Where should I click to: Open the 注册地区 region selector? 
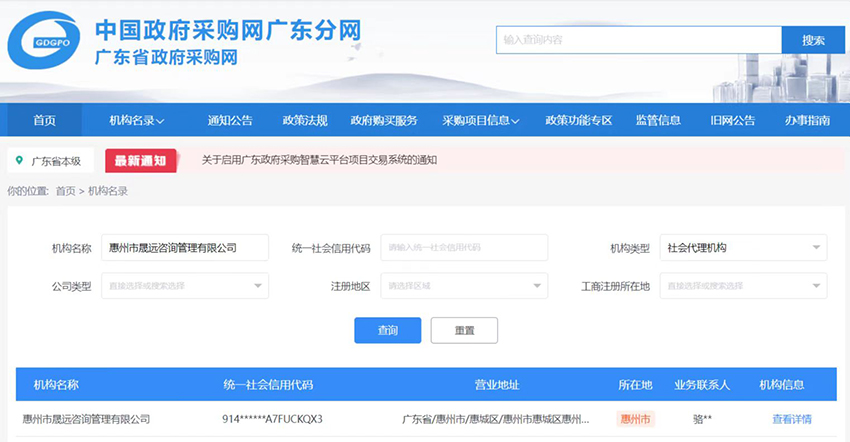[x=464, y=286]
